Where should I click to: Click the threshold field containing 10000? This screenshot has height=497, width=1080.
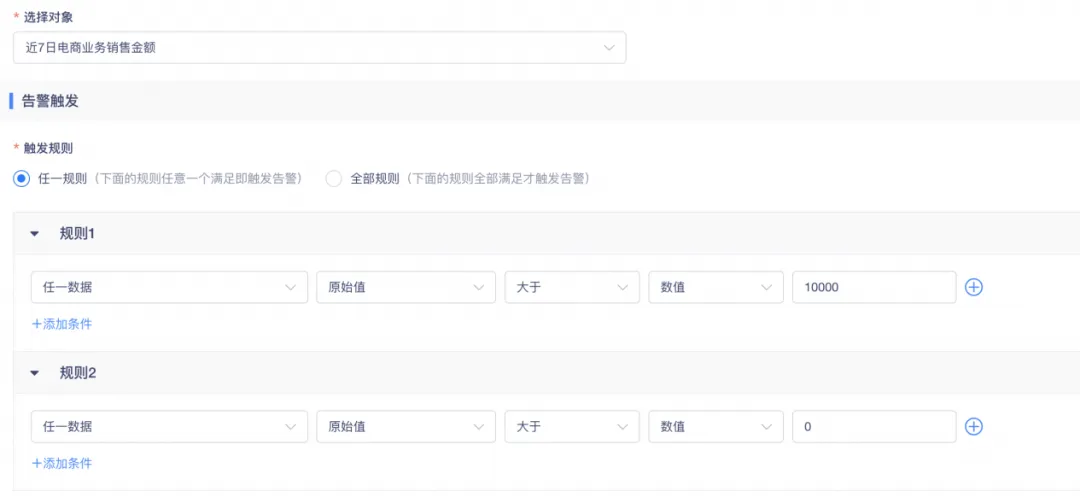click(x=873, y=287)
